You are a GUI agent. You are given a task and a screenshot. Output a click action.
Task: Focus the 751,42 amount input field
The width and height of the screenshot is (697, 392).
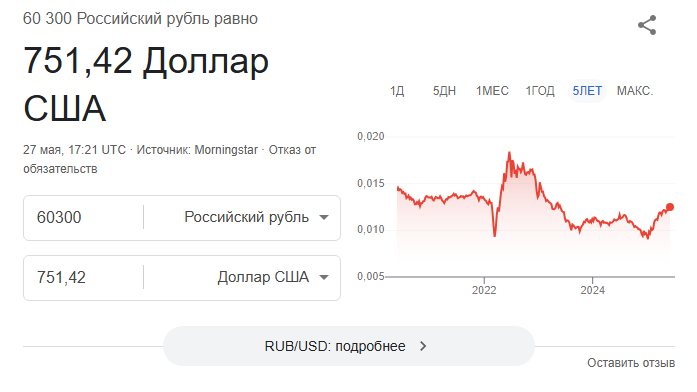(83, 277)
